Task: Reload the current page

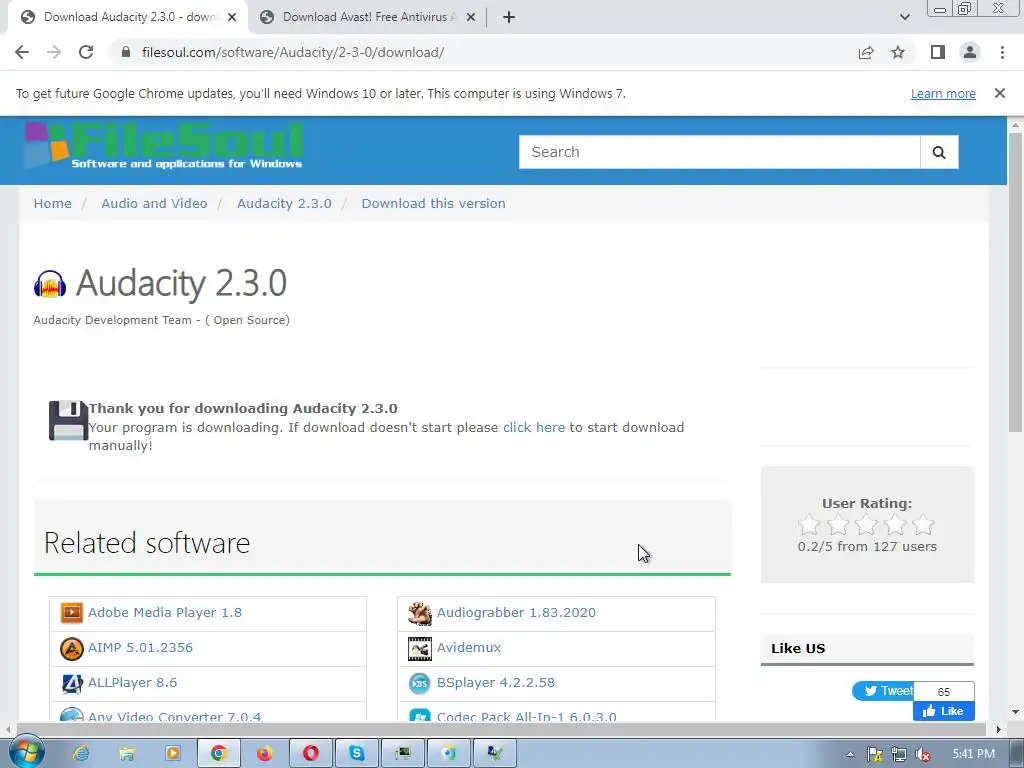Action: point(86,52)
